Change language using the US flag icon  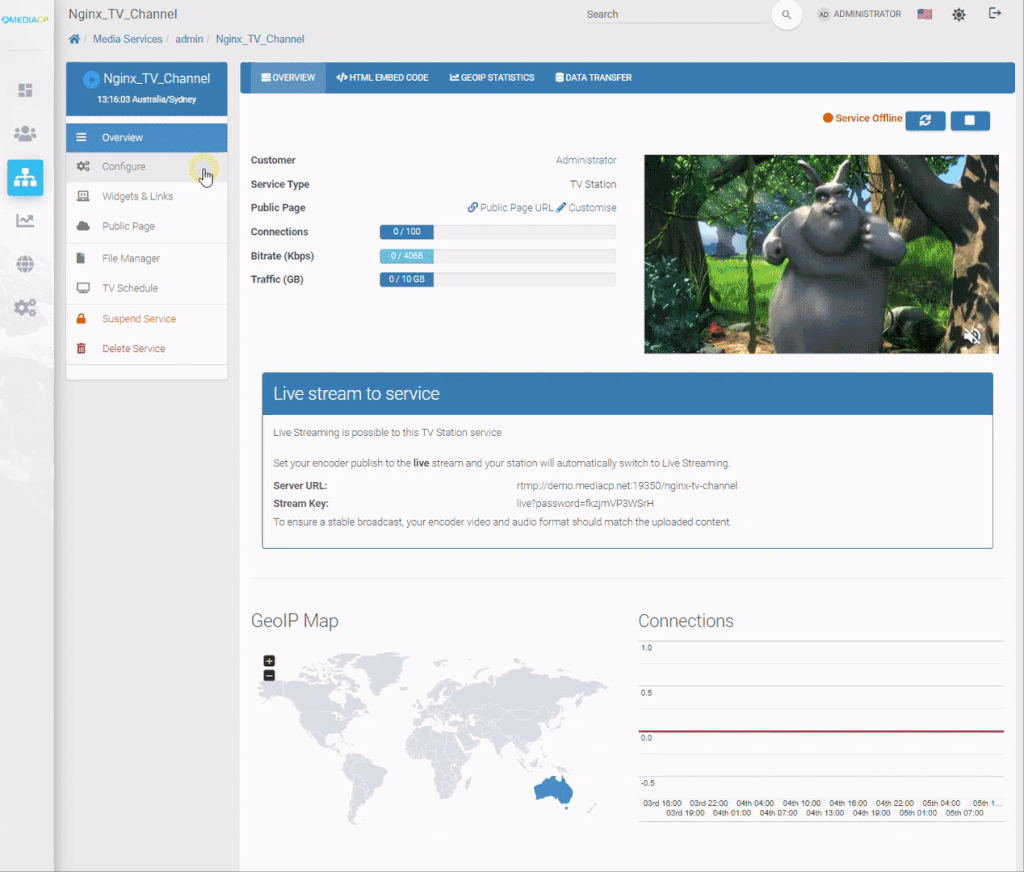pyautogui.click(x=925, y=14)
